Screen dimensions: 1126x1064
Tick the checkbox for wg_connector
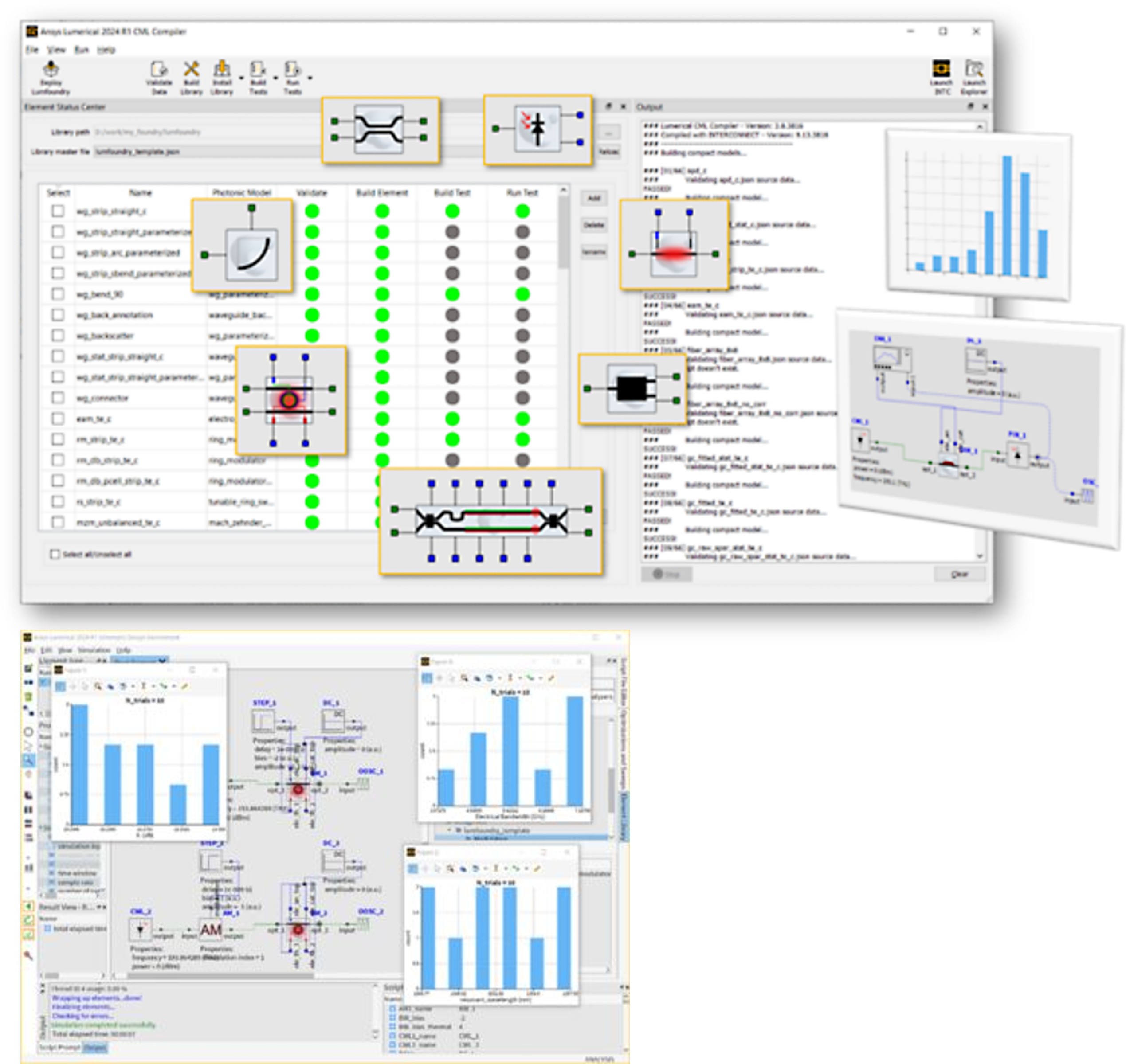click(x=58, y=398)
